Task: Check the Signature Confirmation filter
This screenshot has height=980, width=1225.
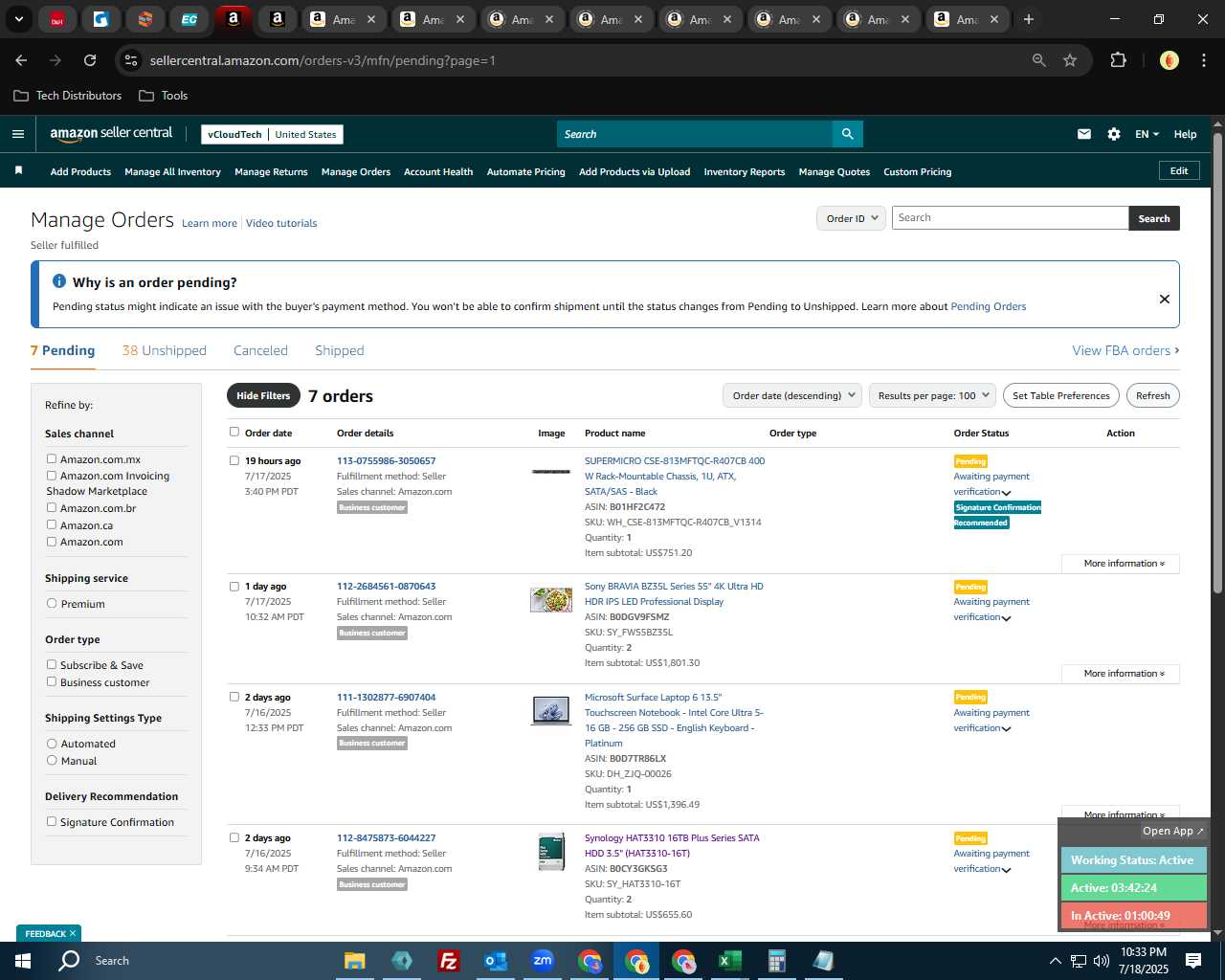Action: tap(52, 822)
